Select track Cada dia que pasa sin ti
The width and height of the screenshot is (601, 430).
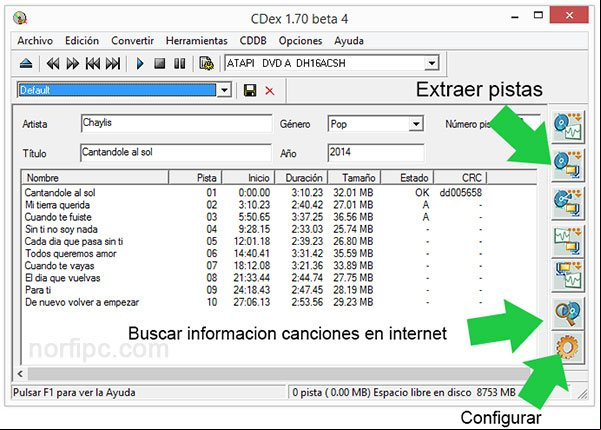(74, 241)
